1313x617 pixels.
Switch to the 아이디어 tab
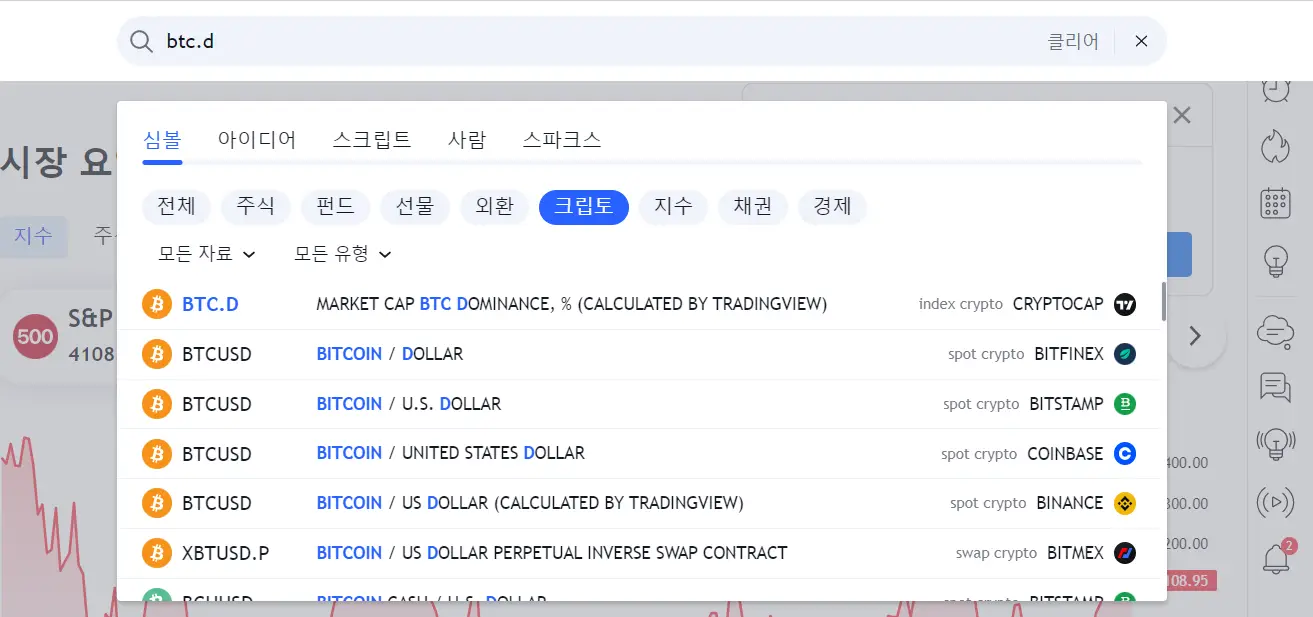pos(257,139)
